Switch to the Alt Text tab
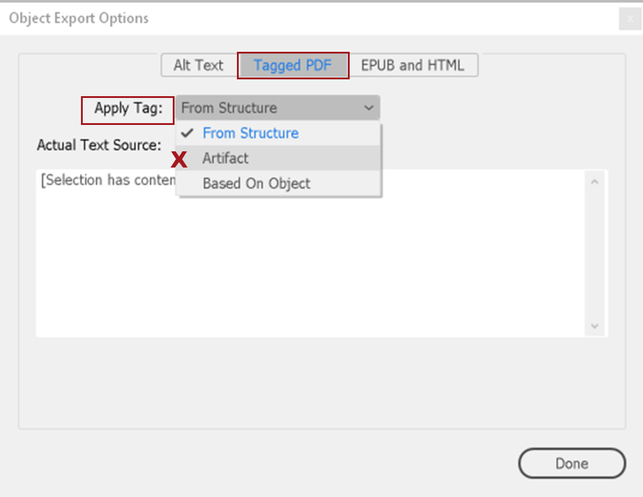 [x=198, y=66]
